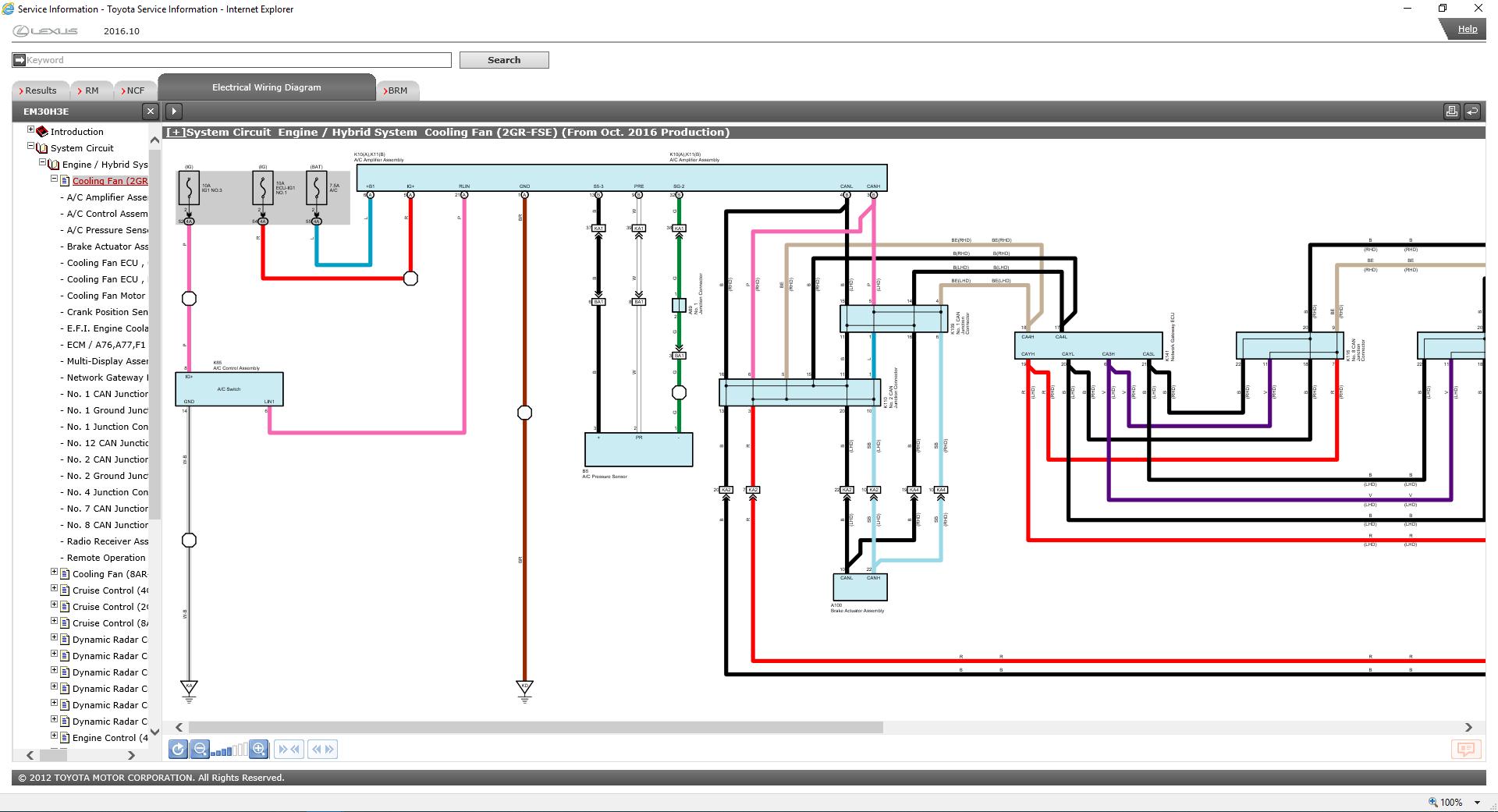Click the Search button
This screenshot has width=1498, height=812.
[504, 60]
